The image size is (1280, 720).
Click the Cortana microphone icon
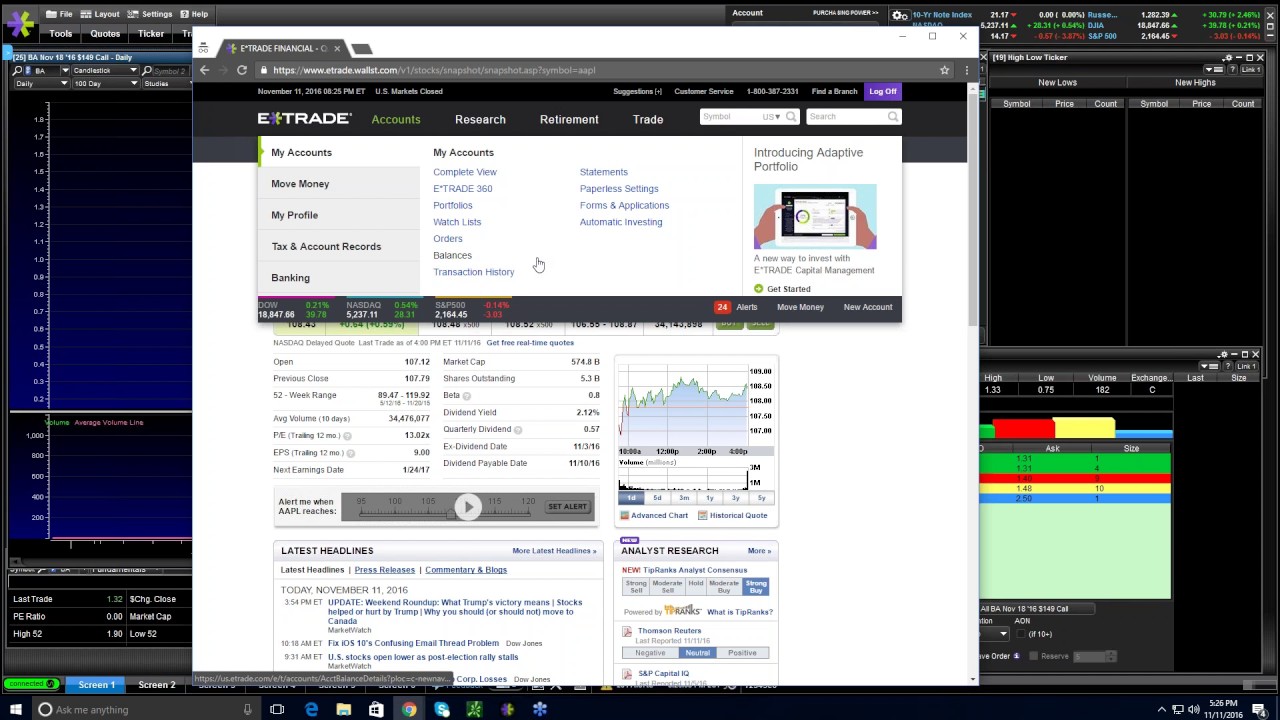point(247,709)
